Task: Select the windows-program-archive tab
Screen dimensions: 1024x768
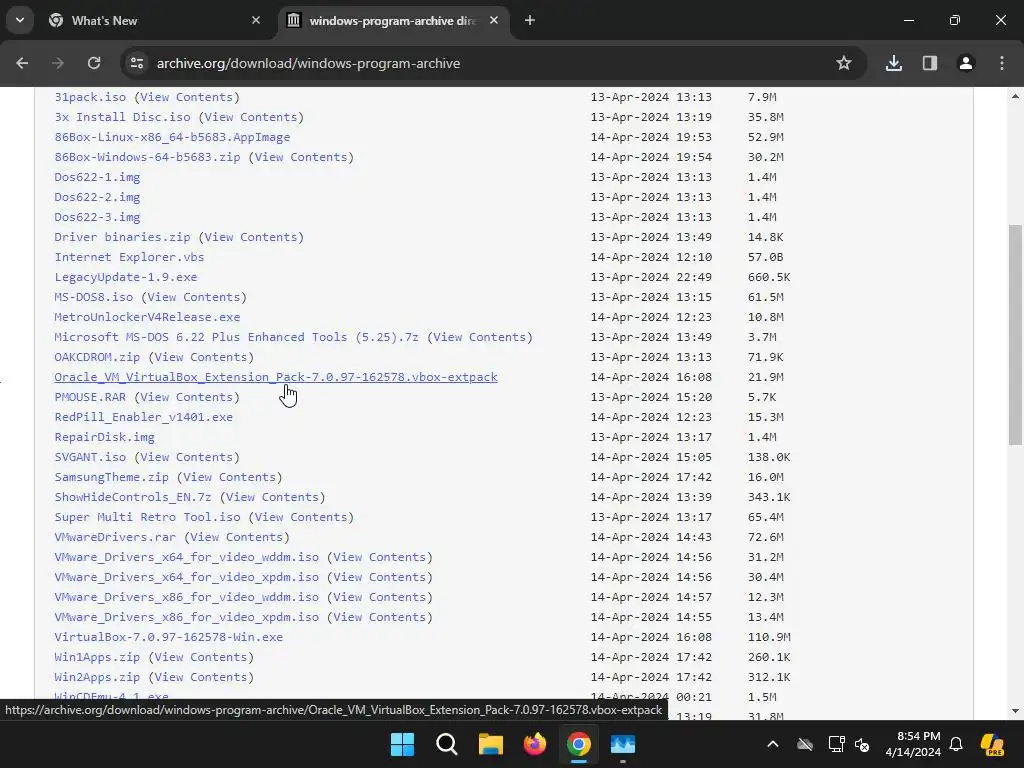Action: 392,20
